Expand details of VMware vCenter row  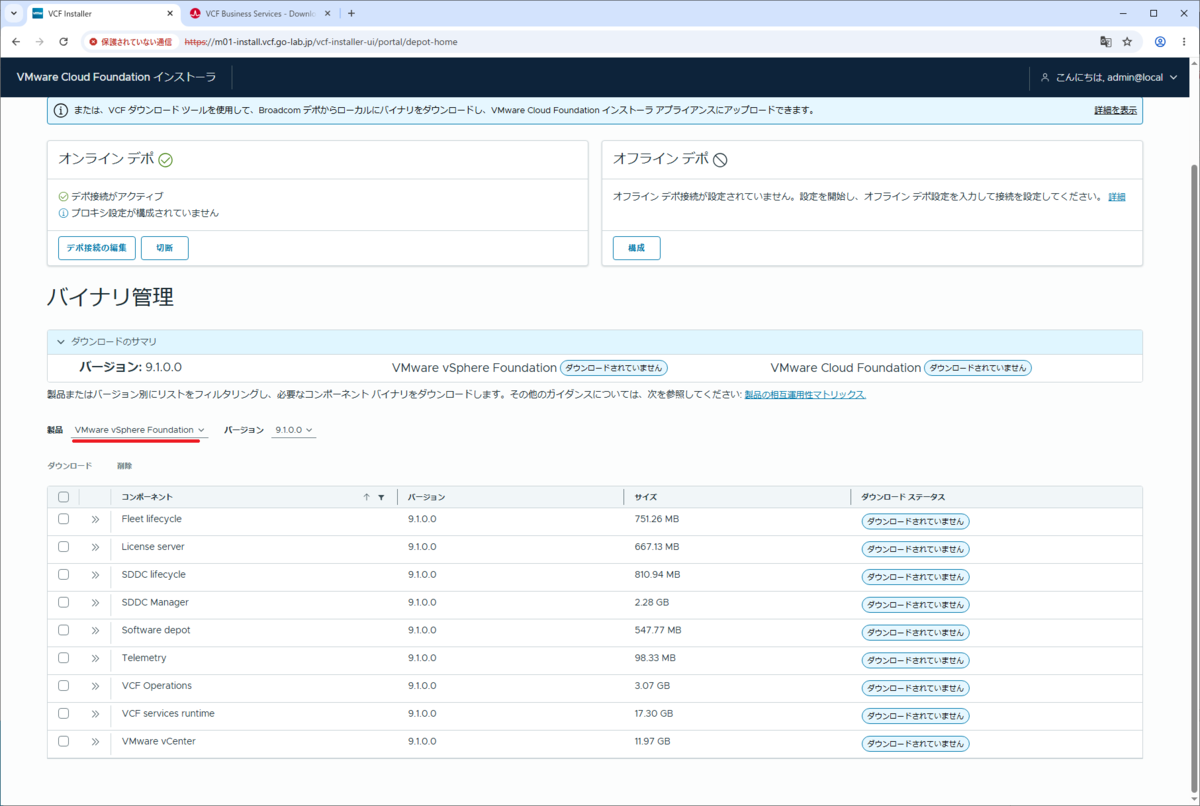coord(95,742)
